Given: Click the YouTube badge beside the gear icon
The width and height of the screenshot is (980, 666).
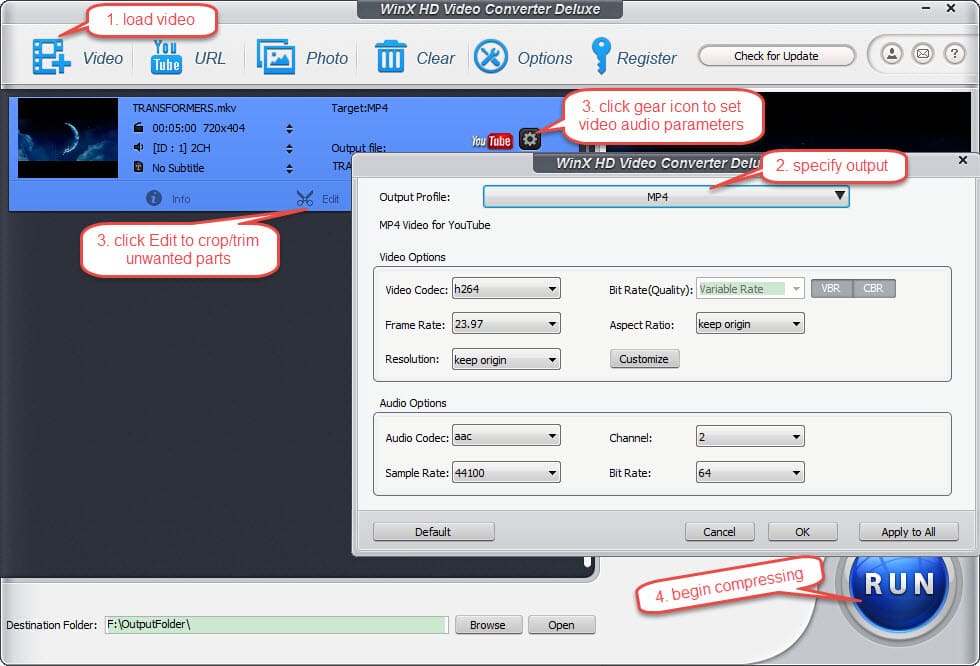Looking at the screenshot, I should [492, 141].
